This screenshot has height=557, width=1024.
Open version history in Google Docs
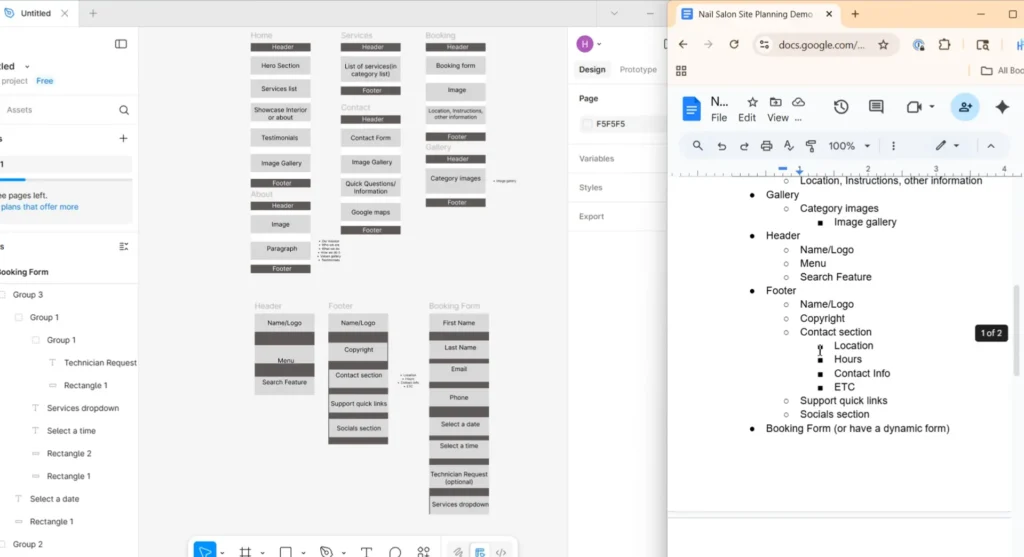tap(841, 107)
